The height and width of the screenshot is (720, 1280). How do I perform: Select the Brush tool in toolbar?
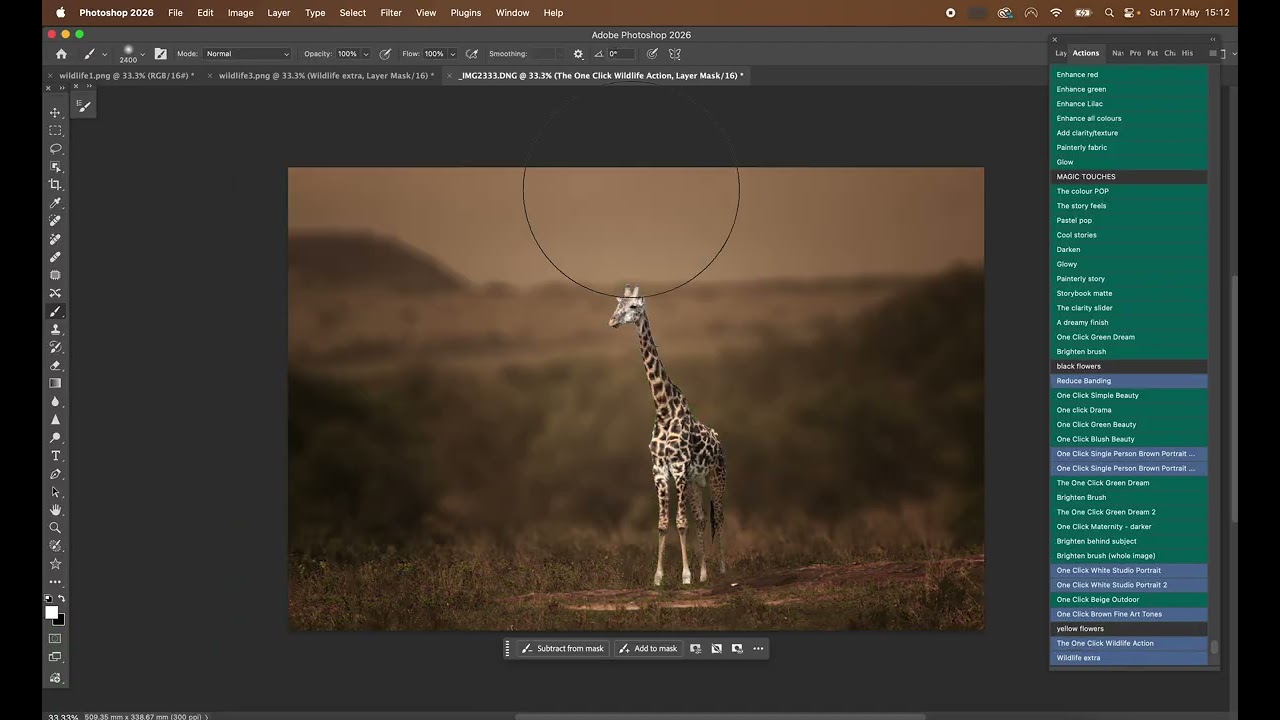tap(55, 311)
